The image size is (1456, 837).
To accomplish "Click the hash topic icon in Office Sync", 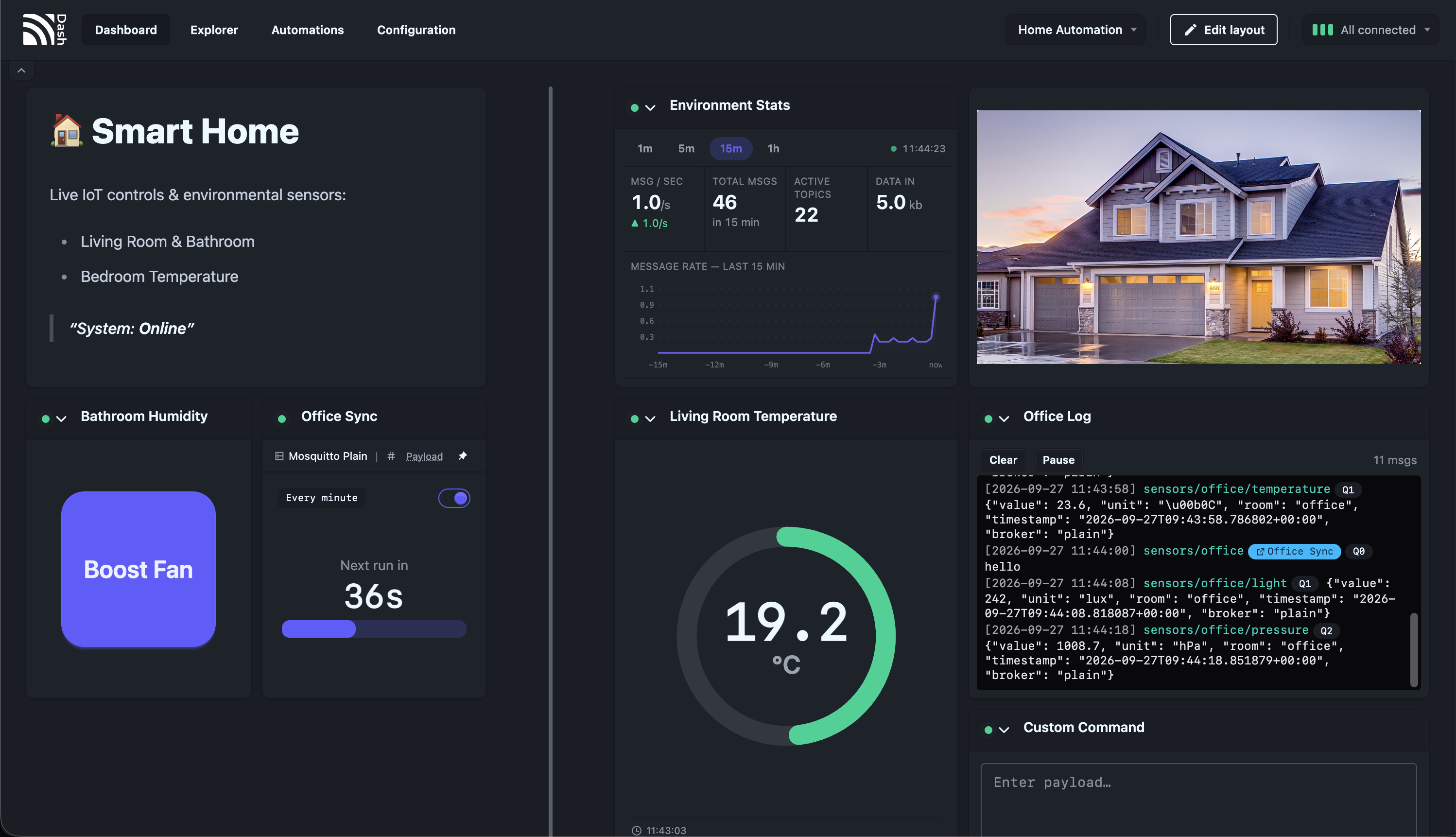I will click(391, 456).
